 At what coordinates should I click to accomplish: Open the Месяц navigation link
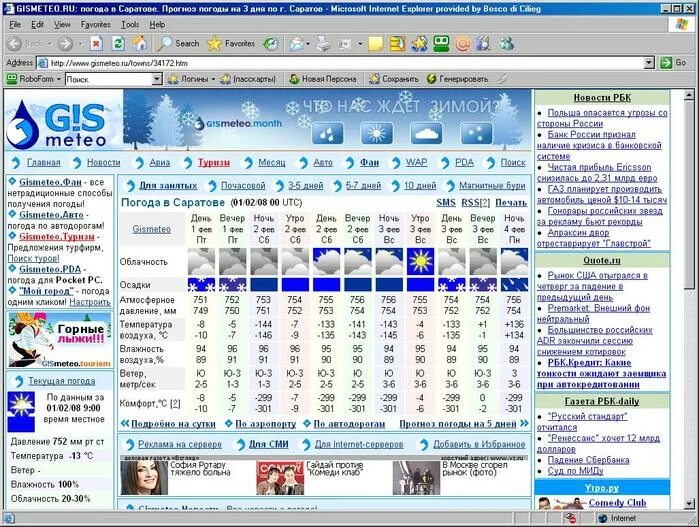pyautogui.click(x=271, y=162)
